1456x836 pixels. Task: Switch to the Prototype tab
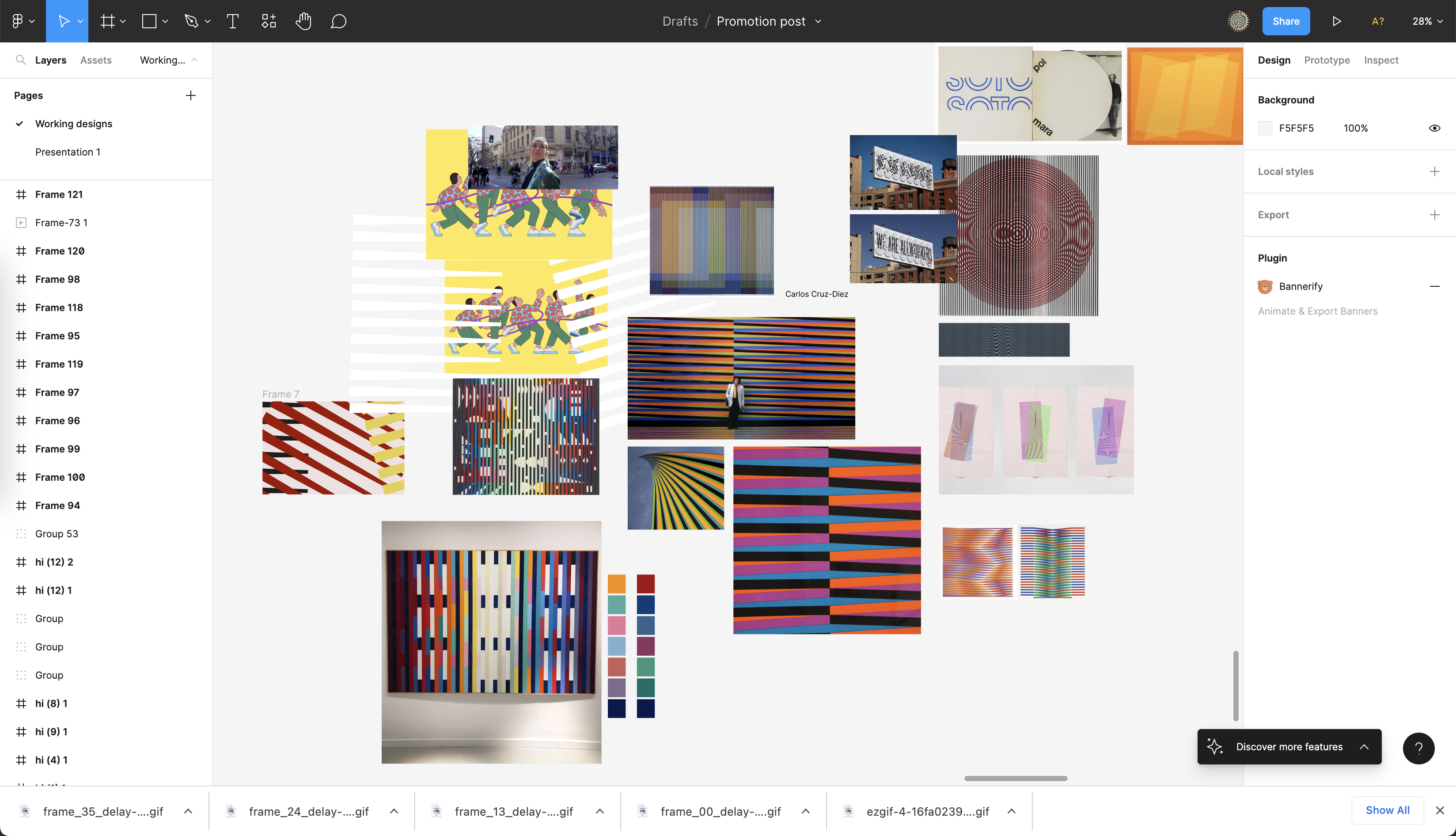pos(1327,60)
